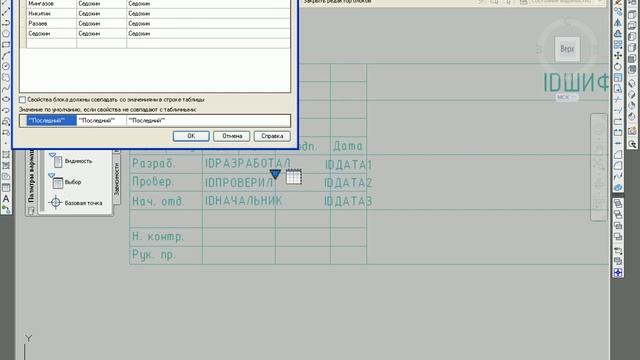Image resolution: width=640 pixels, height=360 pixels.
Task: Select the Polyline tool in Draw toolbar
Action: coord(6,22)
